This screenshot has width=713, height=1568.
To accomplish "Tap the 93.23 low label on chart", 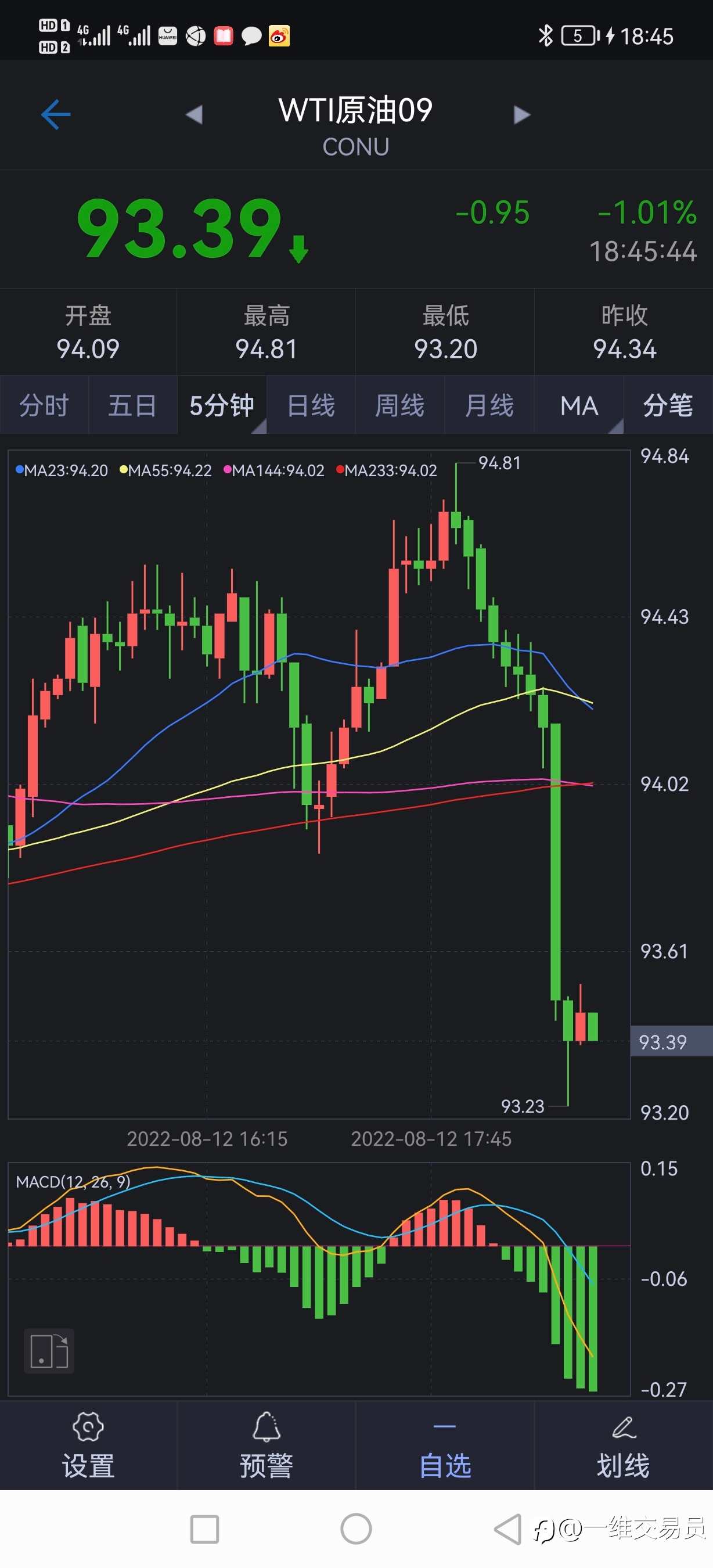I will pos(523,1106).
